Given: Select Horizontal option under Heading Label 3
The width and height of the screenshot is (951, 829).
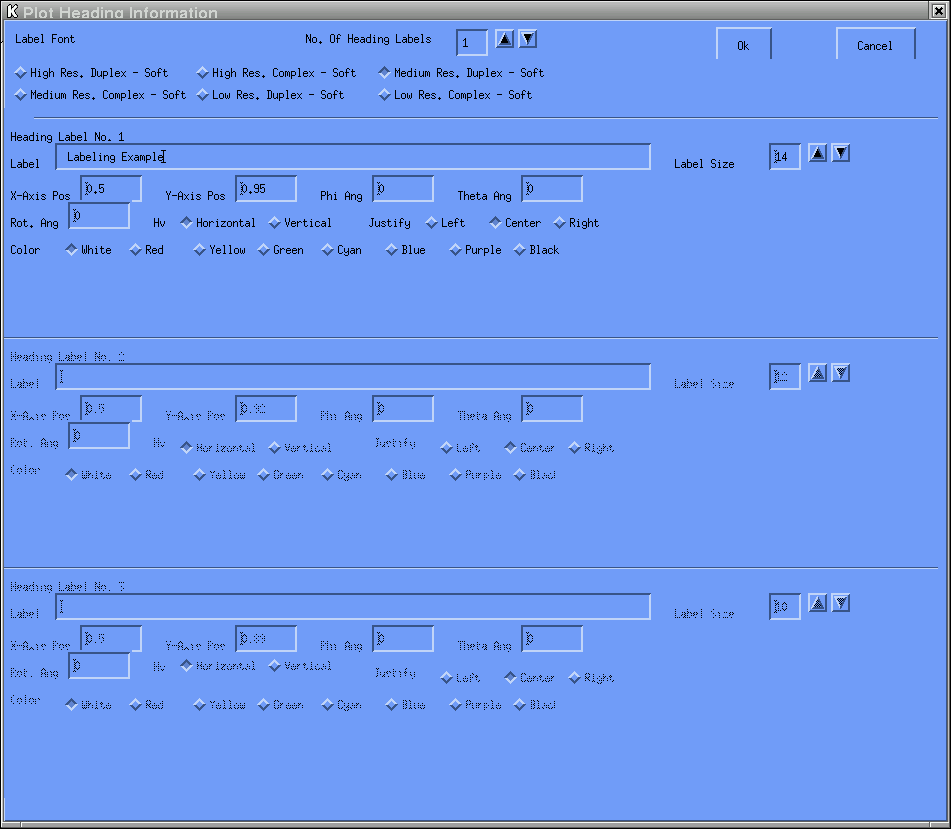Looking at the screenshot, I should point(218,666).
